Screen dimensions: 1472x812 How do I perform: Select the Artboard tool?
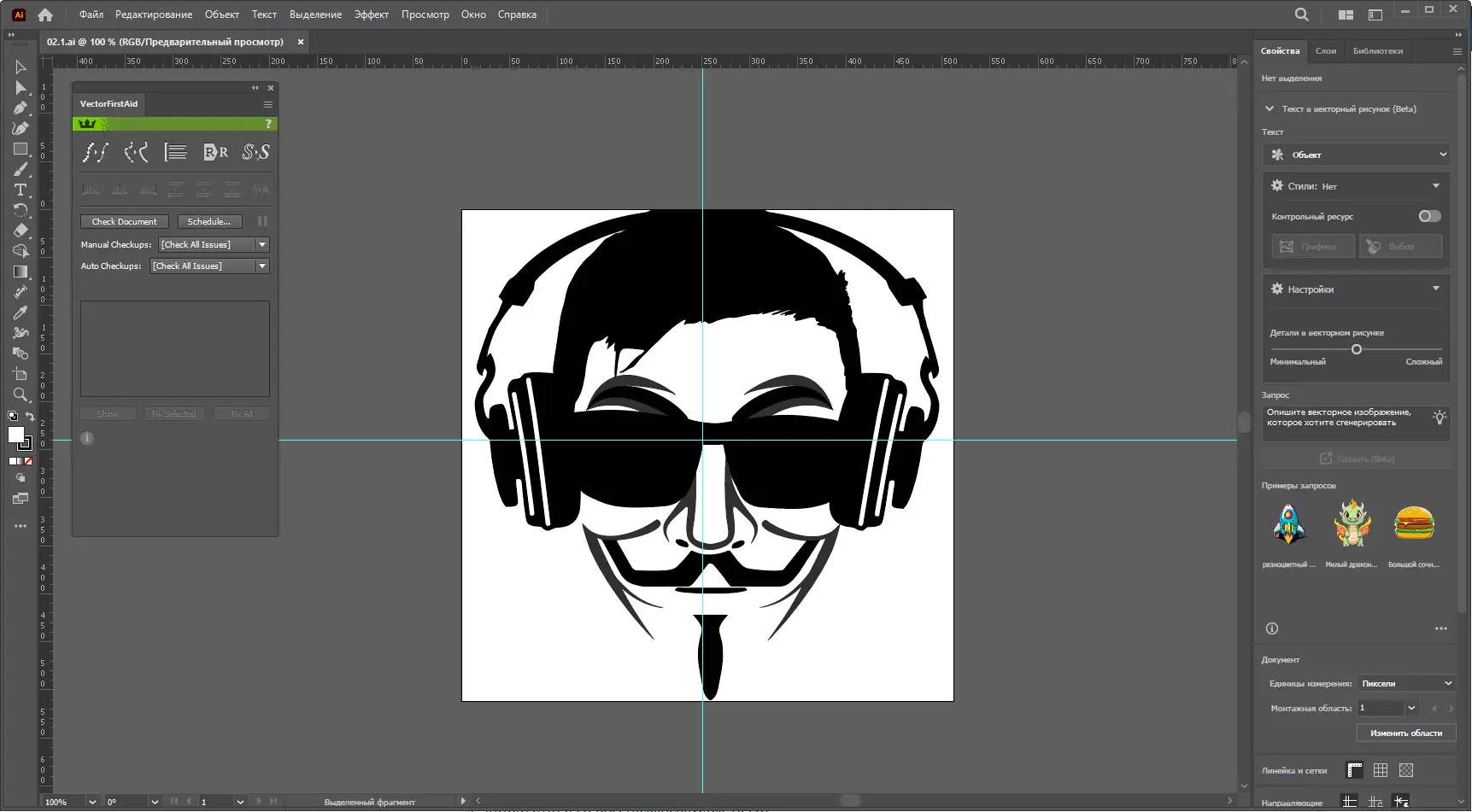(x=21, y=374)
